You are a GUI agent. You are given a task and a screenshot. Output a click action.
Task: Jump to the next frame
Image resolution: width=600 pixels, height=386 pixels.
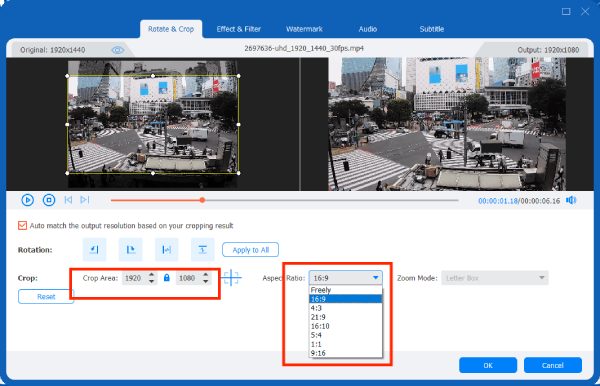click(85, 200)
